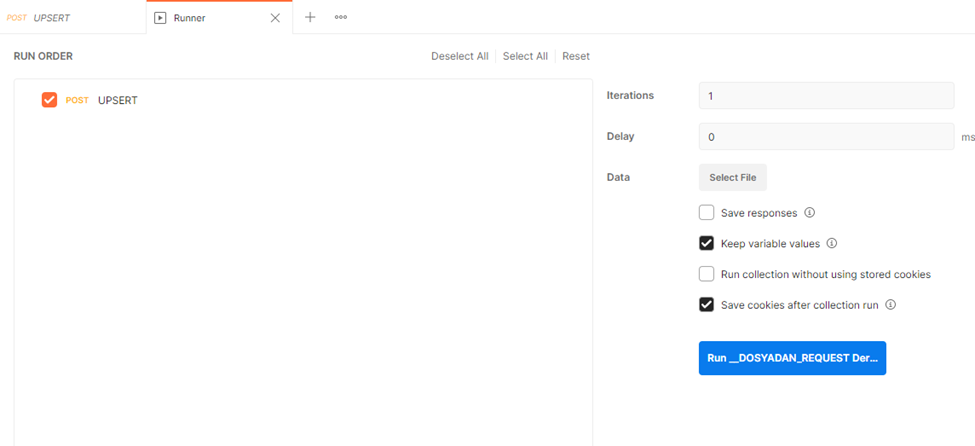Uncheck Save cookies after collection run

[706, 305]
